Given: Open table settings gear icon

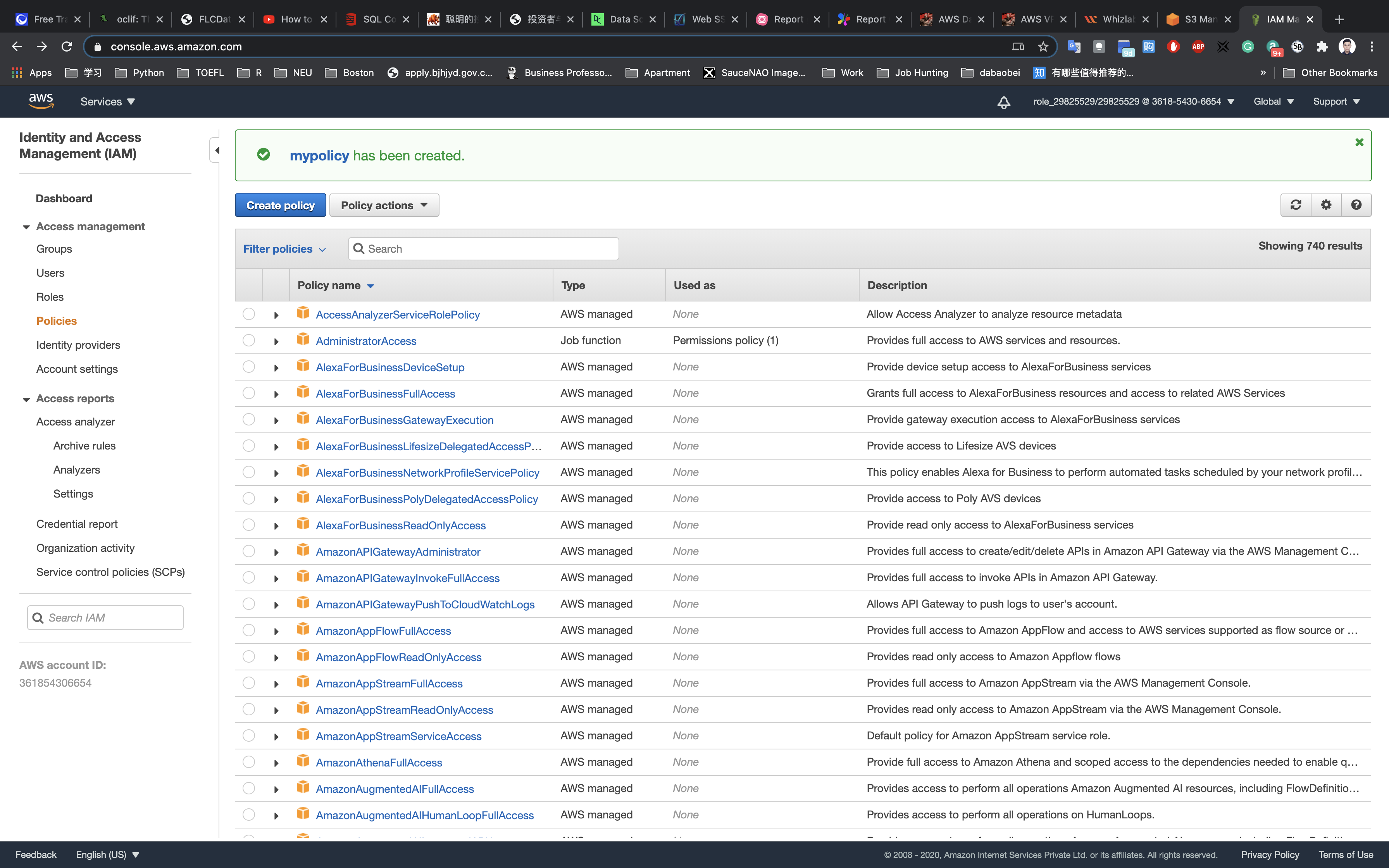Looking at the screenshot, I should coord(1326,205).
